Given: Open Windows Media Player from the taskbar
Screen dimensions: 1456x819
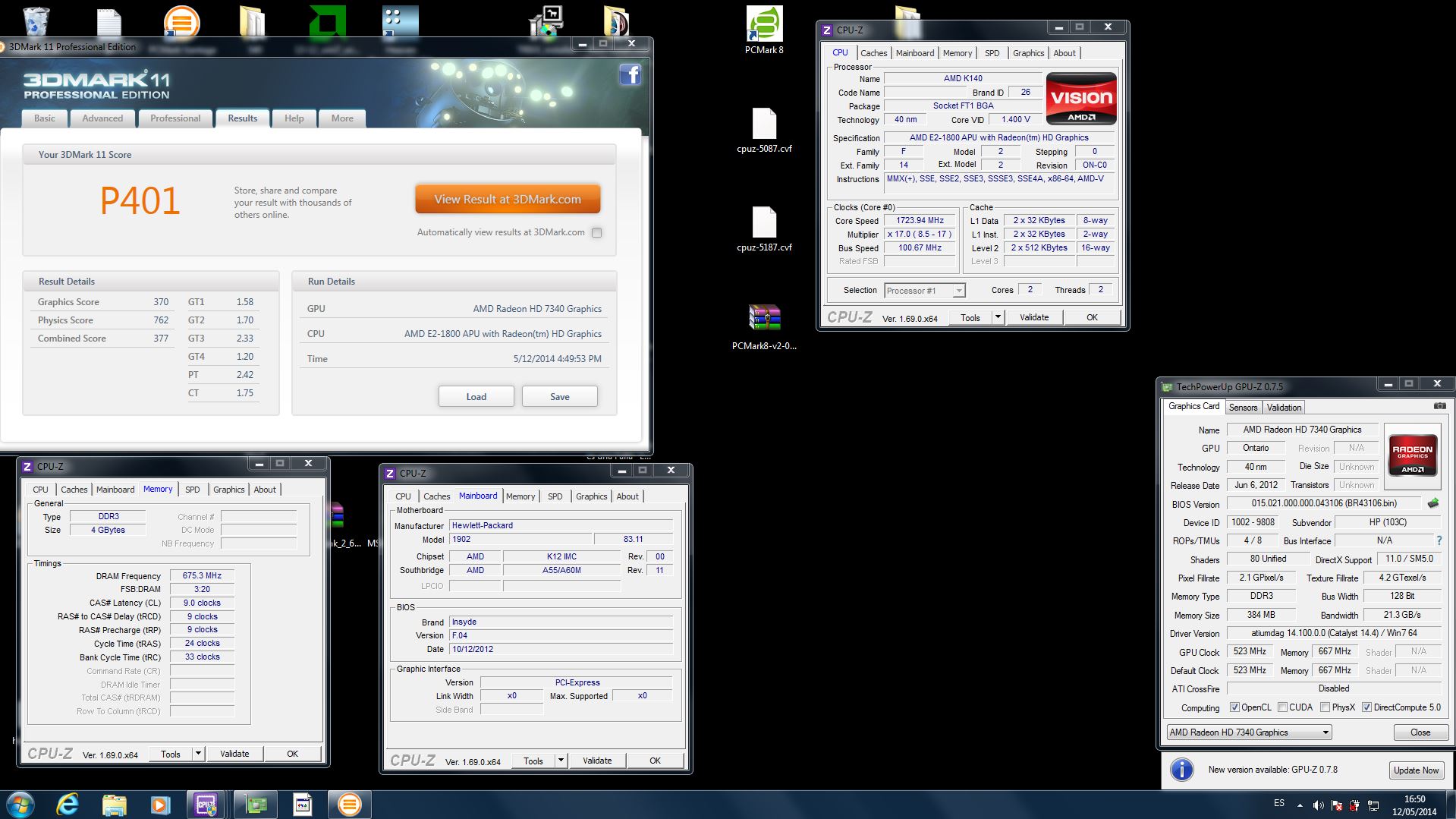Looking at the screenshot, I should pos(160,805).
